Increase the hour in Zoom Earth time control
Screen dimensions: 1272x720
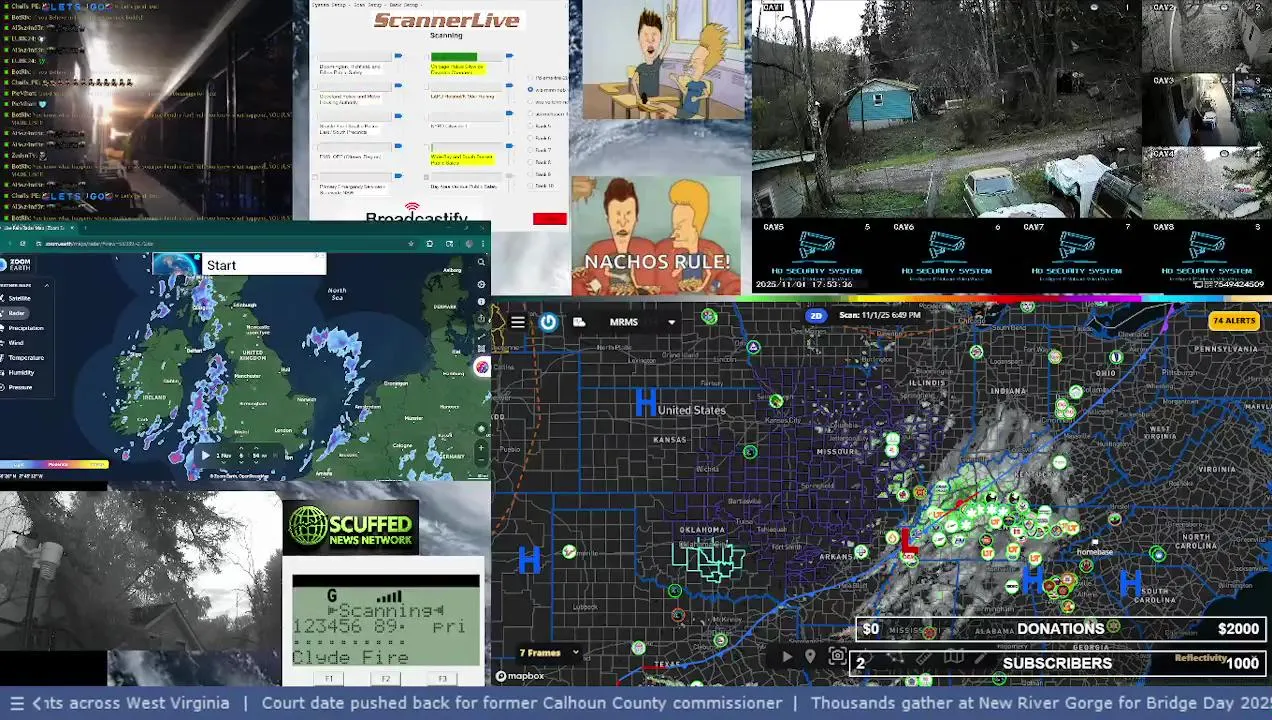(x=240, y=448)
